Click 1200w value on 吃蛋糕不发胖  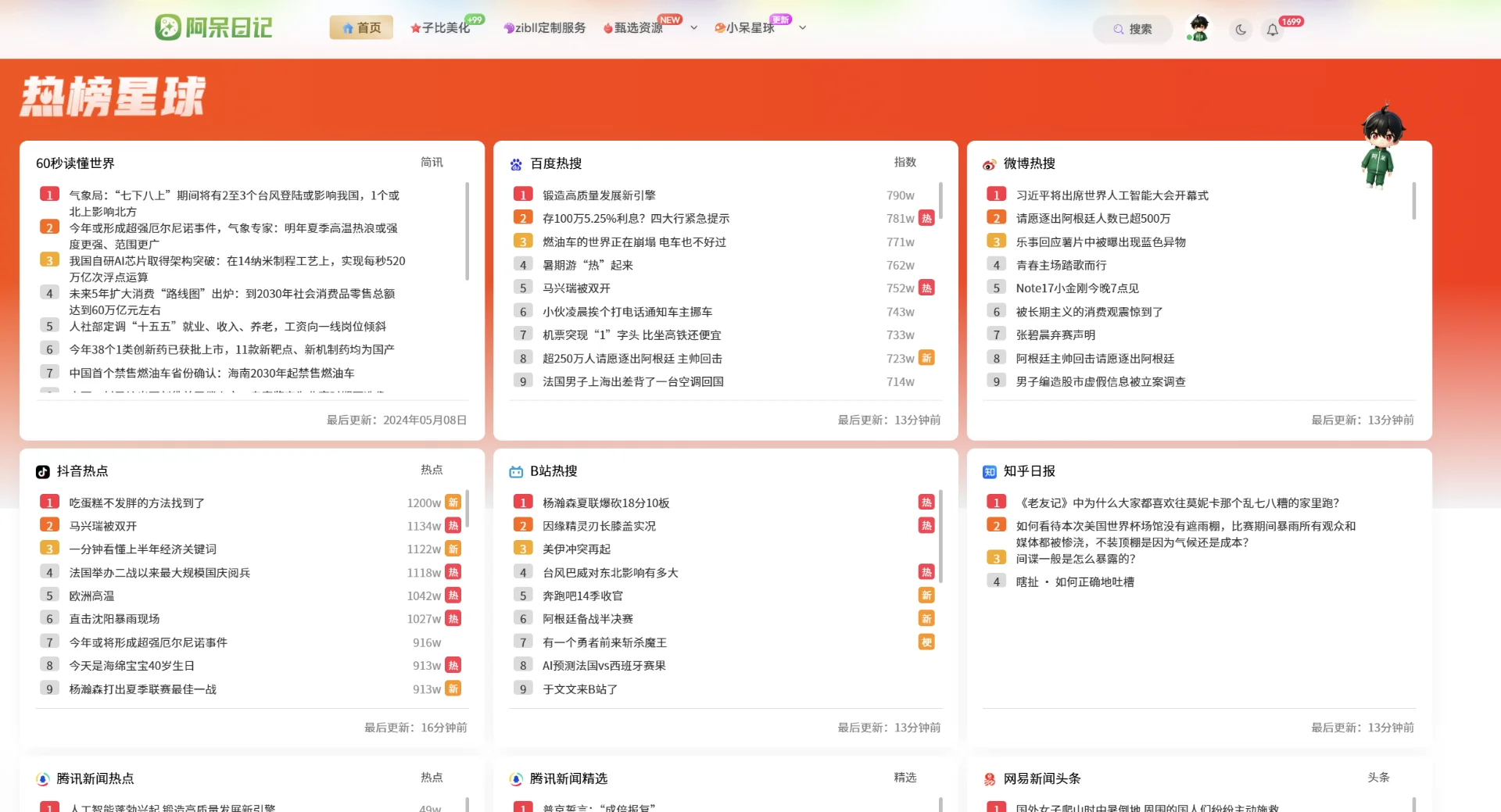coord(424,503)
